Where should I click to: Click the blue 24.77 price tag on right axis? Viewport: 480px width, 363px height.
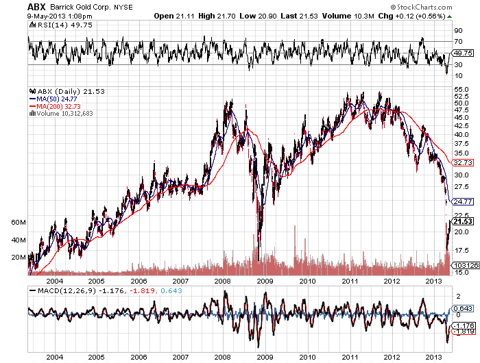pos(463,202)
